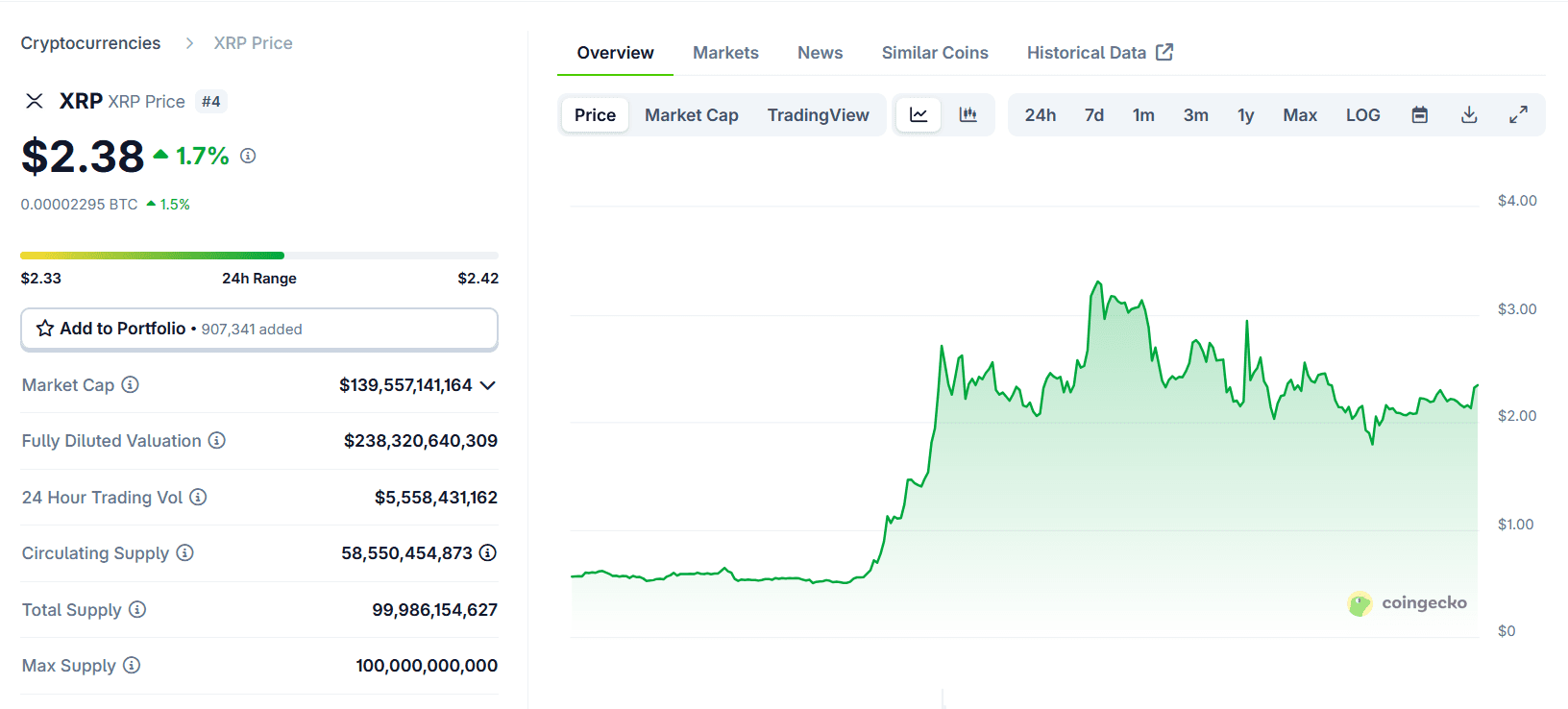Click the star icon in Add to Portfolio
1568x709 pixels.
click(45, 329)
